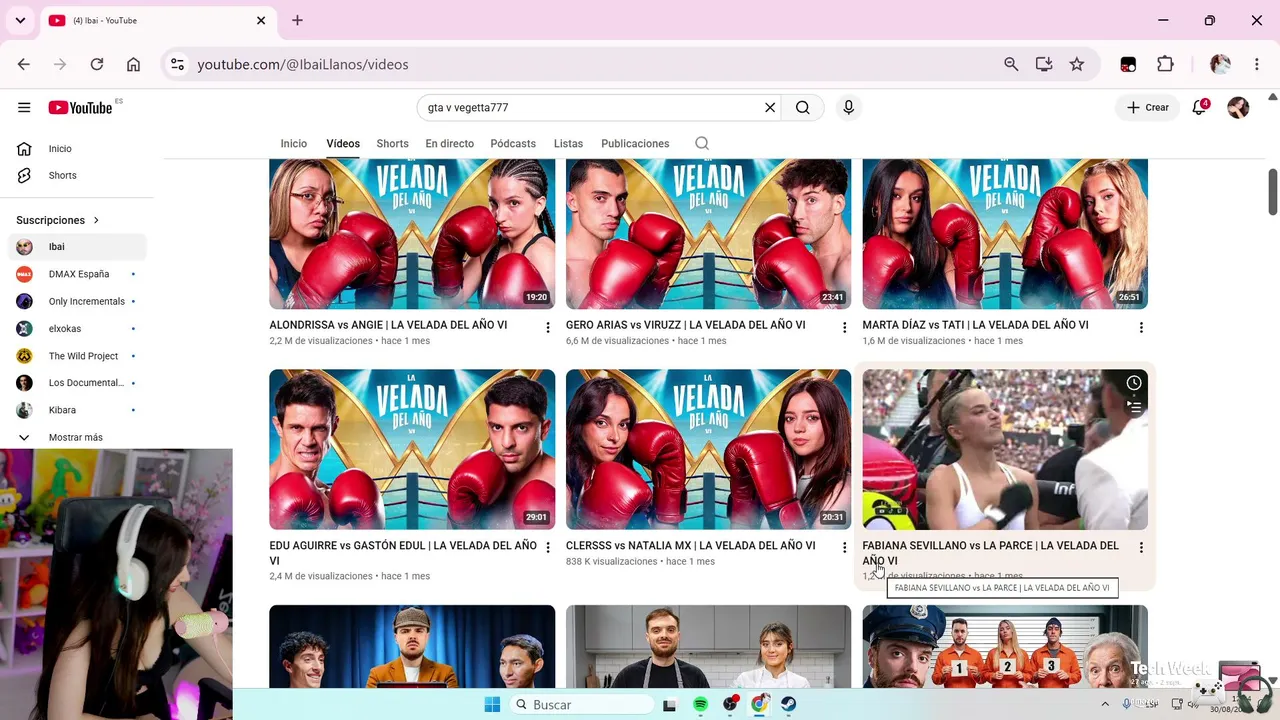
Task: Go back to the previous page
Action: 24,64
